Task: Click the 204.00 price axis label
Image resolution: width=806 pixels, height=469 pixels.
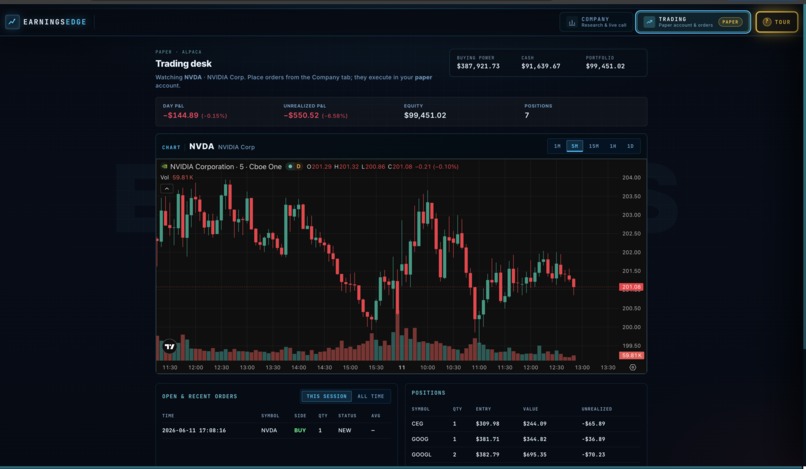Action: 631,177
